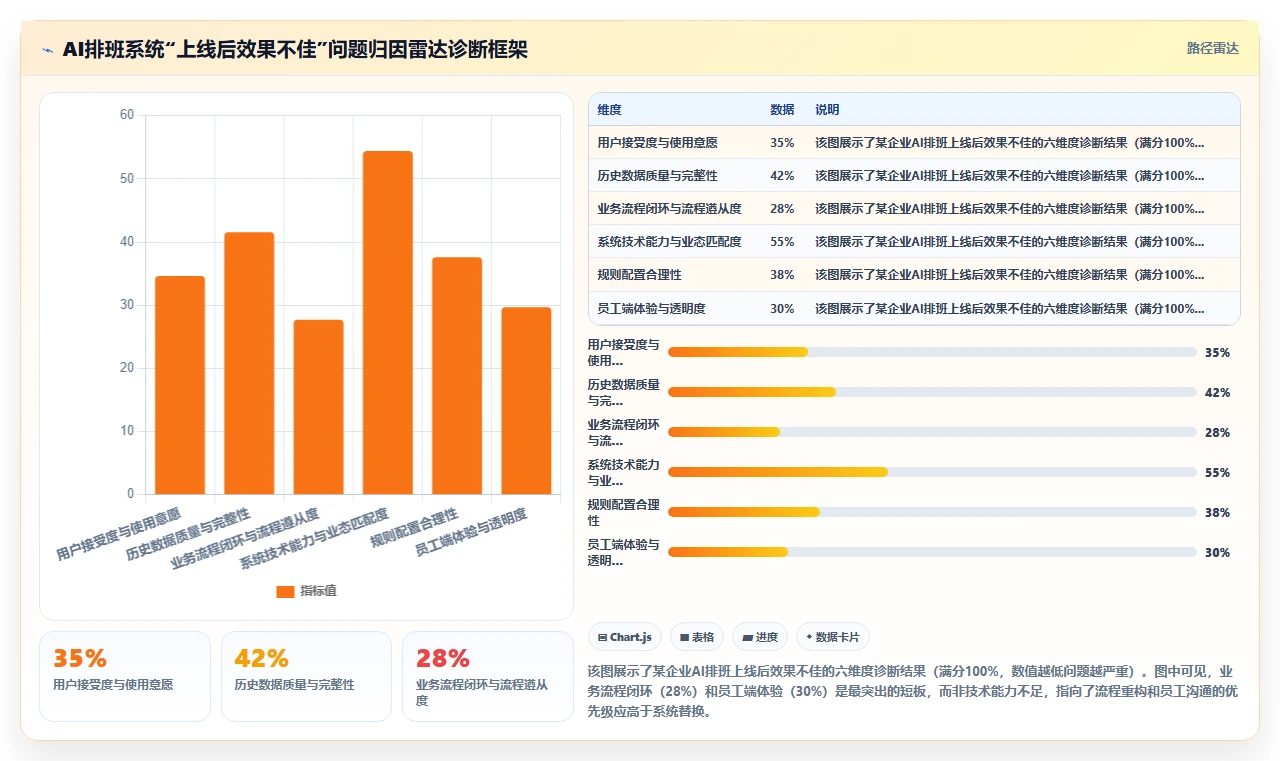The height and width of the screenshot is (761, 1280).
Task: Click the x-axis label 员工端体验与透明度
Action: [471, 532]
